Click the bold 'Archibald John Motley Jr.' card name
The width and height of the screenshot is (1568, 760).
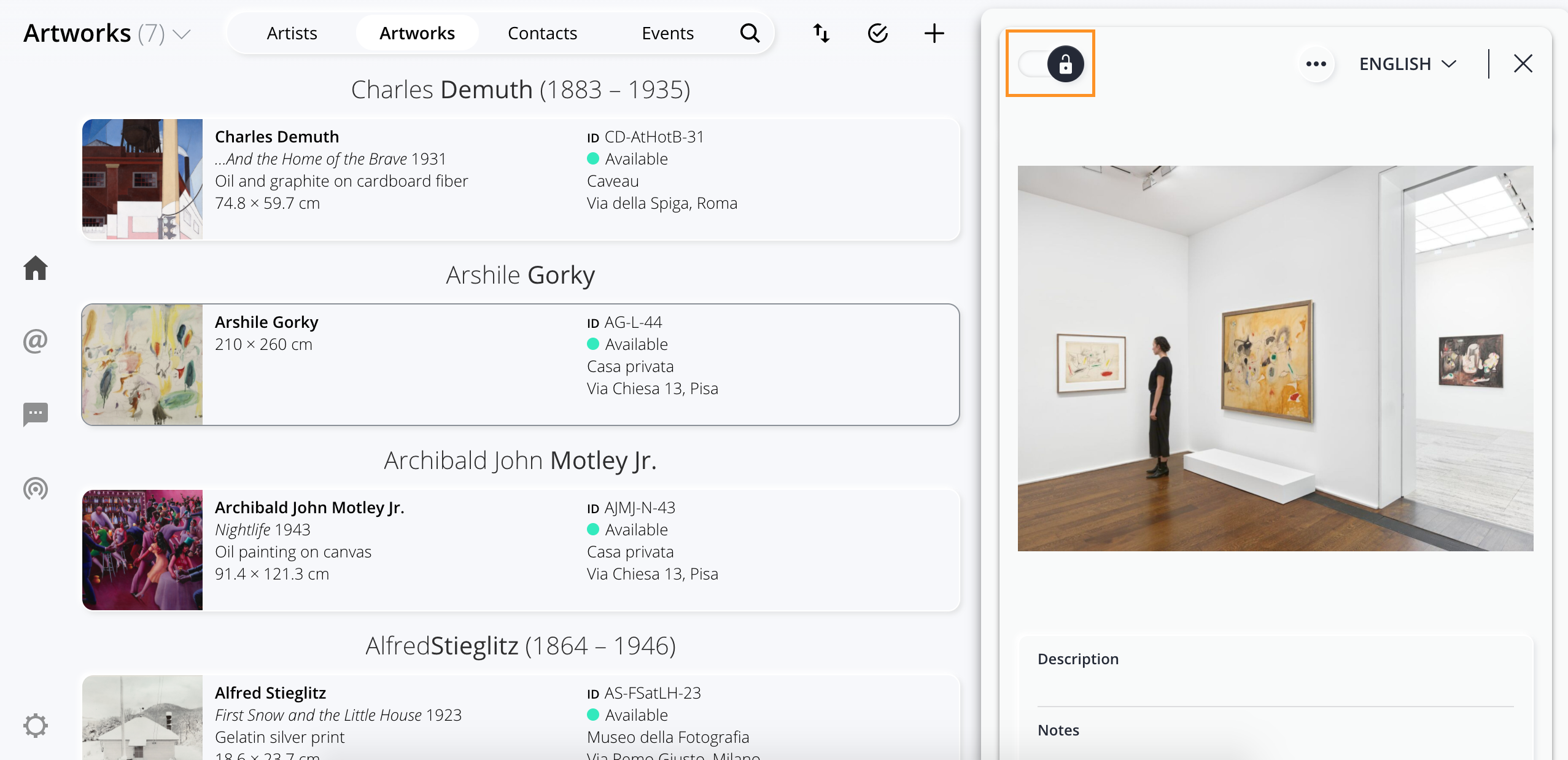tap(309, 508)
